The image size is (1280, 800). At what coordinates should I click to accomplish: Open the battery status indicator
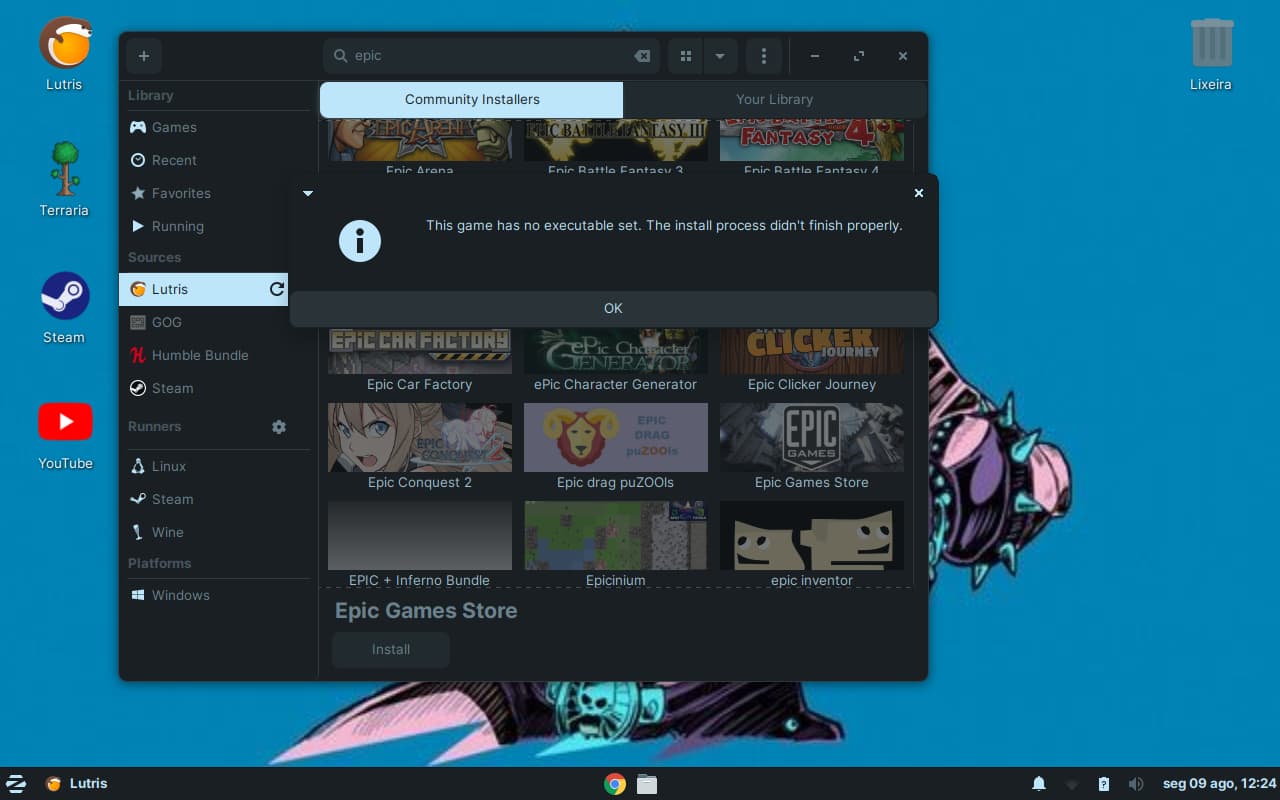pos(1103,784)
